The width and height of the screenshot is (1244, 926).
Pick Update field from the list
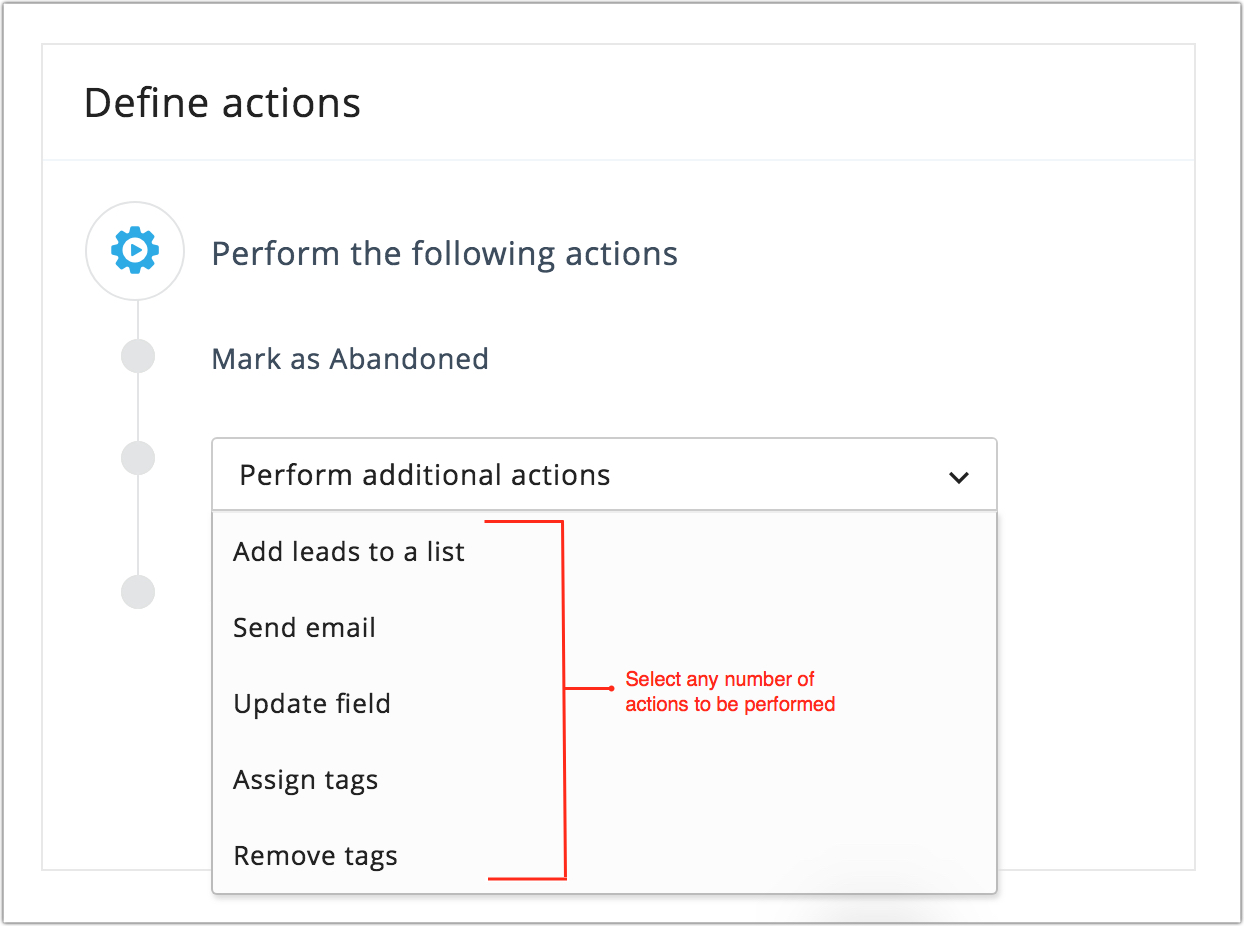[312, 704]
